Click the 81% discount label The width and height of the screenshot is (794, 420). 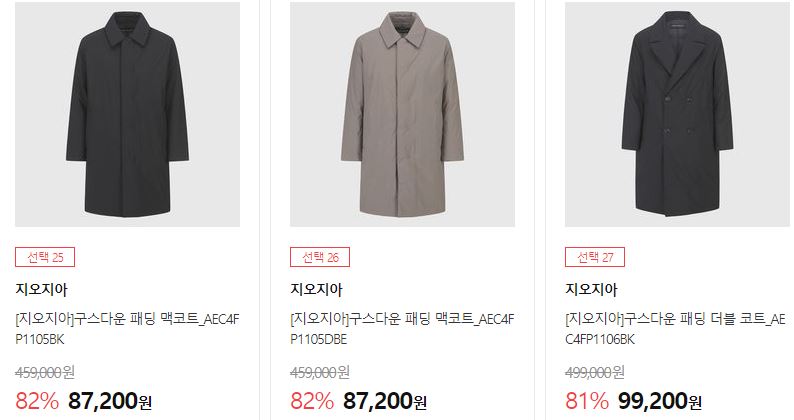pyautogui.click(x=587, y=401)
